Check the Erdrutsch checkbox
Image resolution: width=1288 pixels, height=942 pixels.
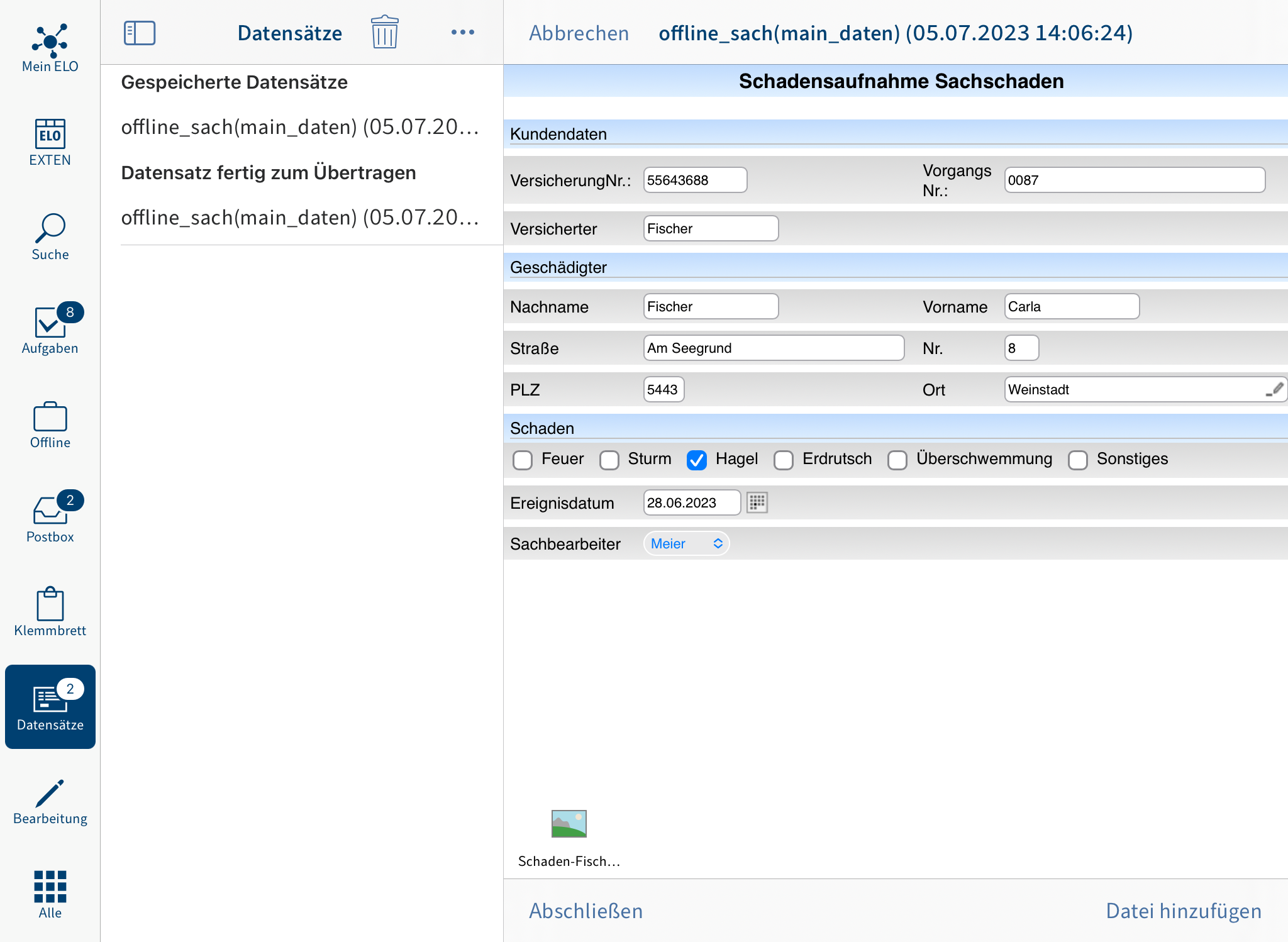tap(784, 460)
